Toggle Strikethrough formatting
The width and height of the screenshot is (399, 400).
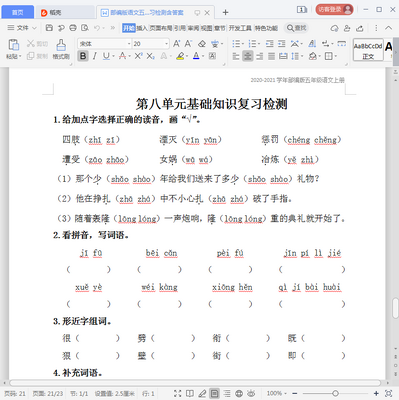pos(122,56)
